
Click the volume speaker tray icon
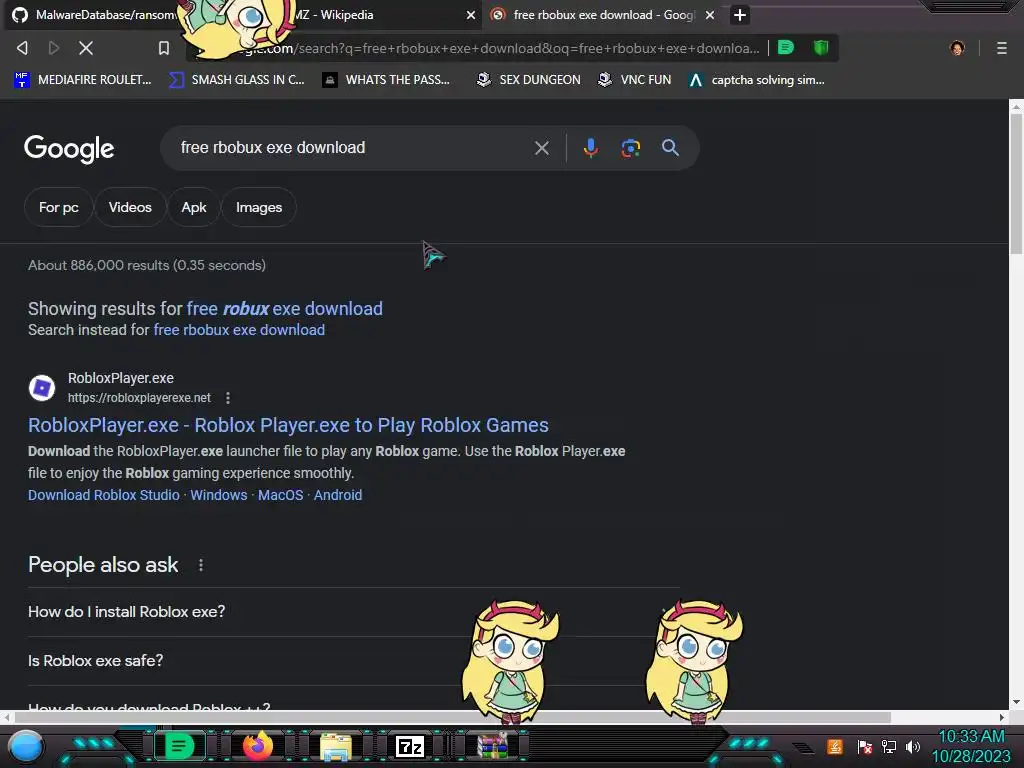tap(912, 746)
